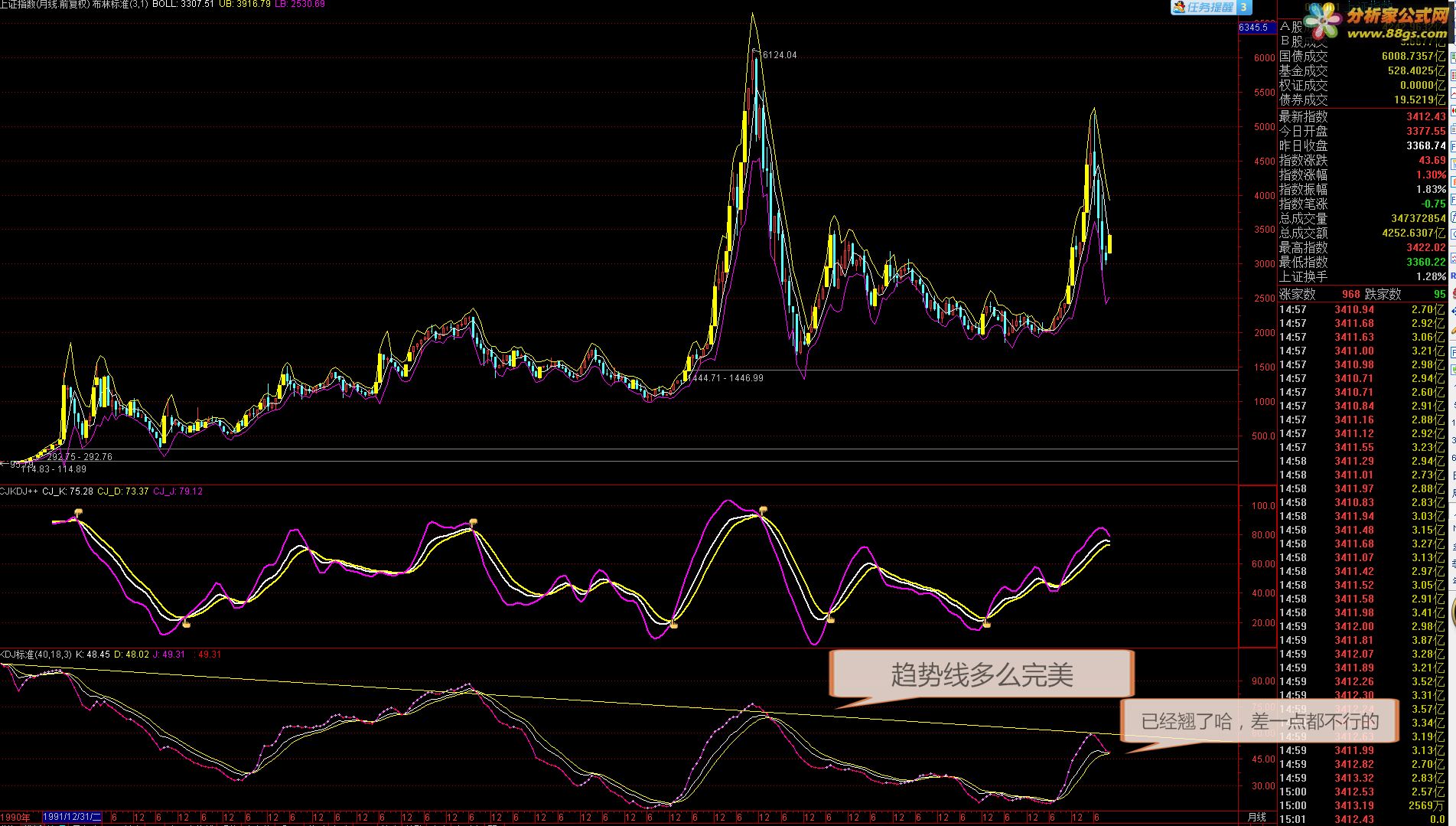1456x826 pixels.
Task: Click the BOLL: 3307.51 value
Action: tap(184, 4)
